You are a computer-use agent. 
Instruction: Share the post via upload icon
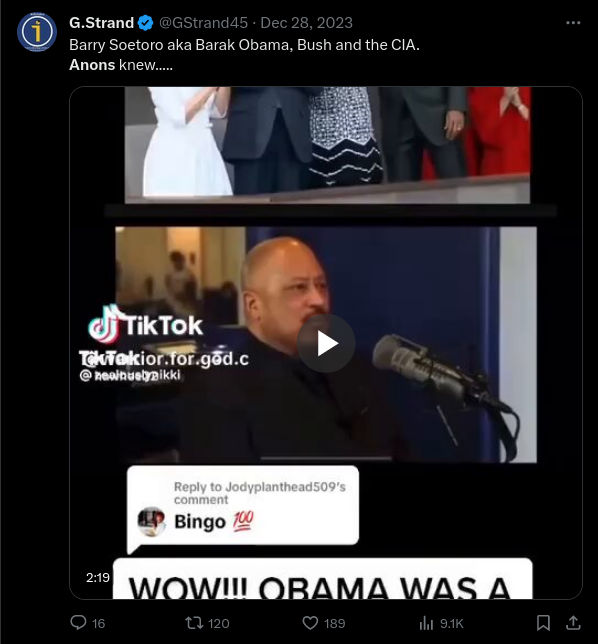pyautogui.click(x=573, y=623)
